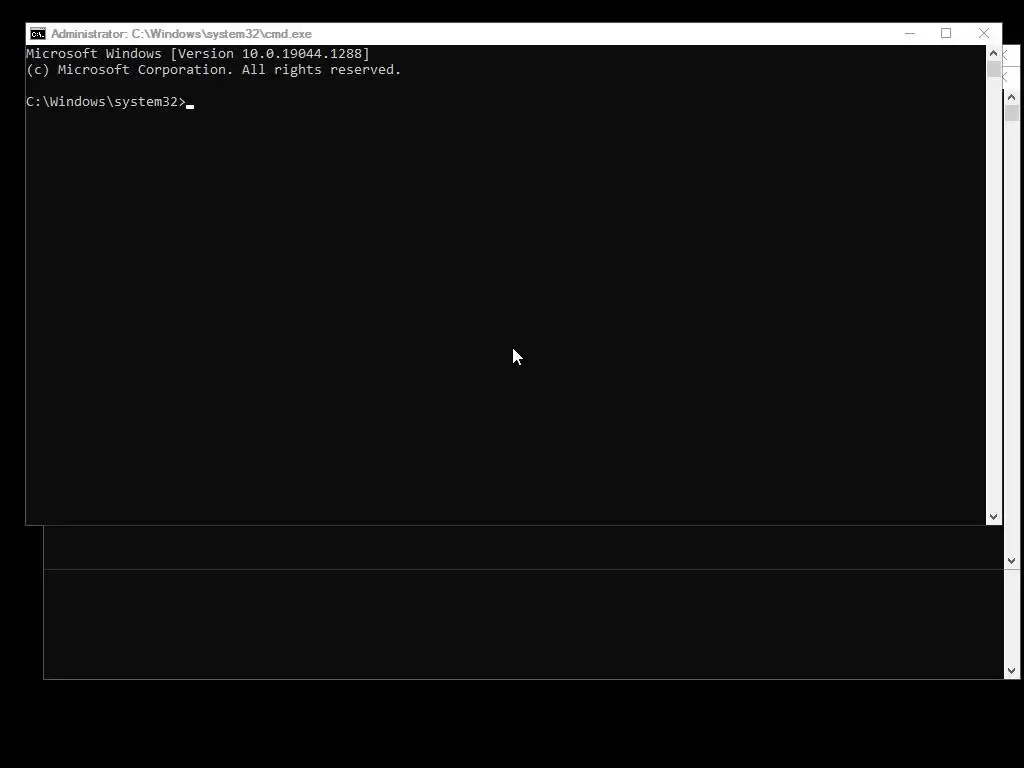Minimize the Administrator cmd.exe window

pyautogui.click(x=910, y=33)
